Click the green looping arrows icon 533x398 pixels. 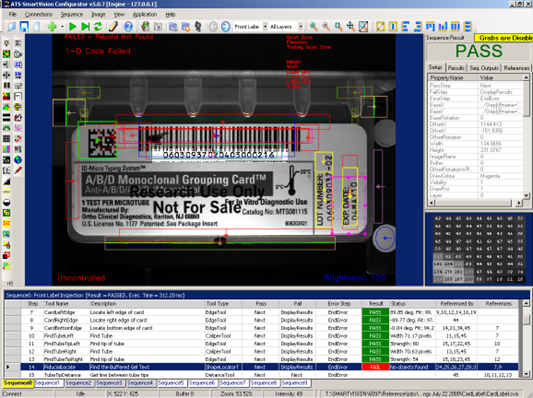pyautogui.click(x=98, y=26)
